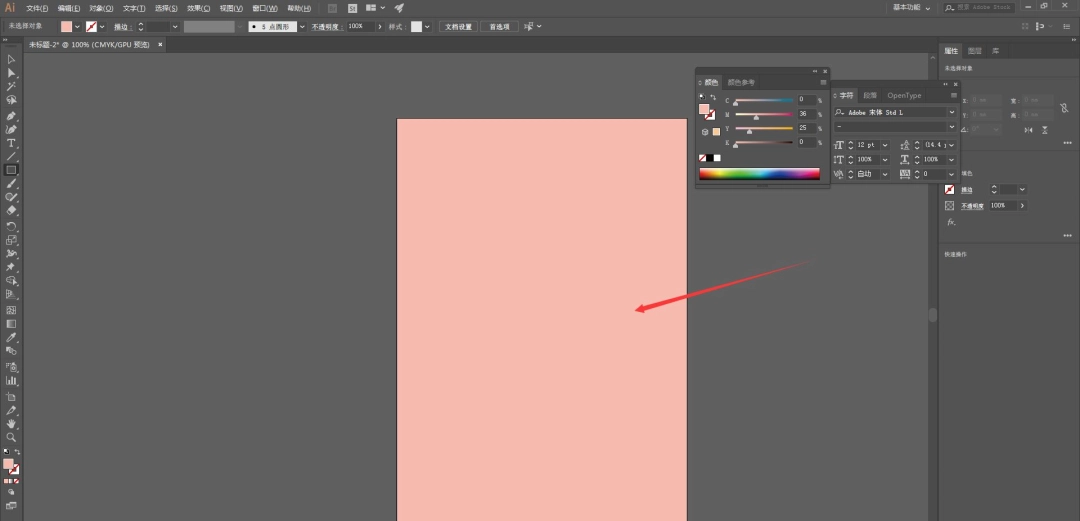The image size is (1080, 521).
Task: Expand the font family dropdown Adobe 宋体 Std L
Action: point(952,112)
